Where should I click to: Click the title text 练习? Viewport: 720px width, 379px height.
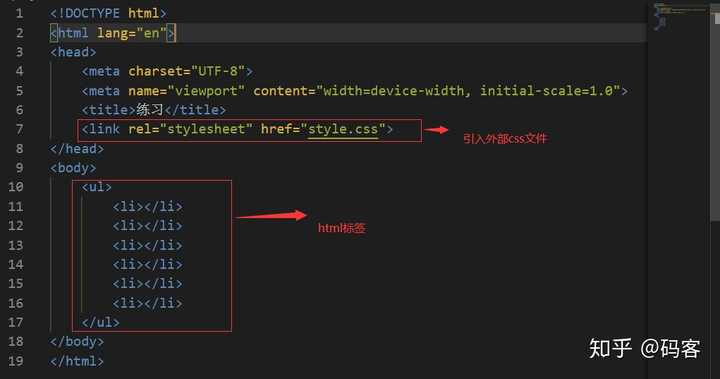tap(150, 110)
